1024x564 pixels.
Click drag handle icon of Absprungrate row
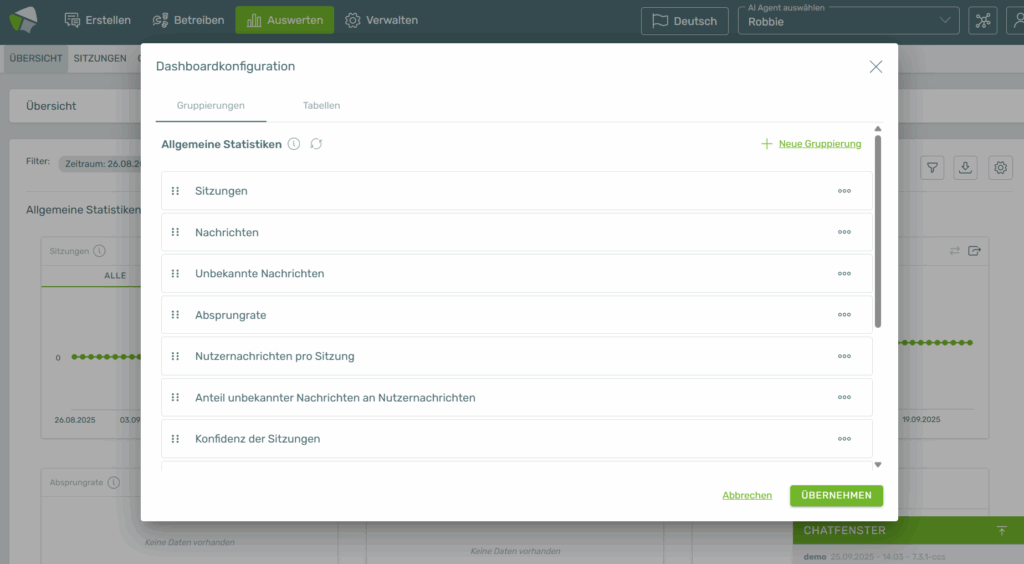pos(175,315)
